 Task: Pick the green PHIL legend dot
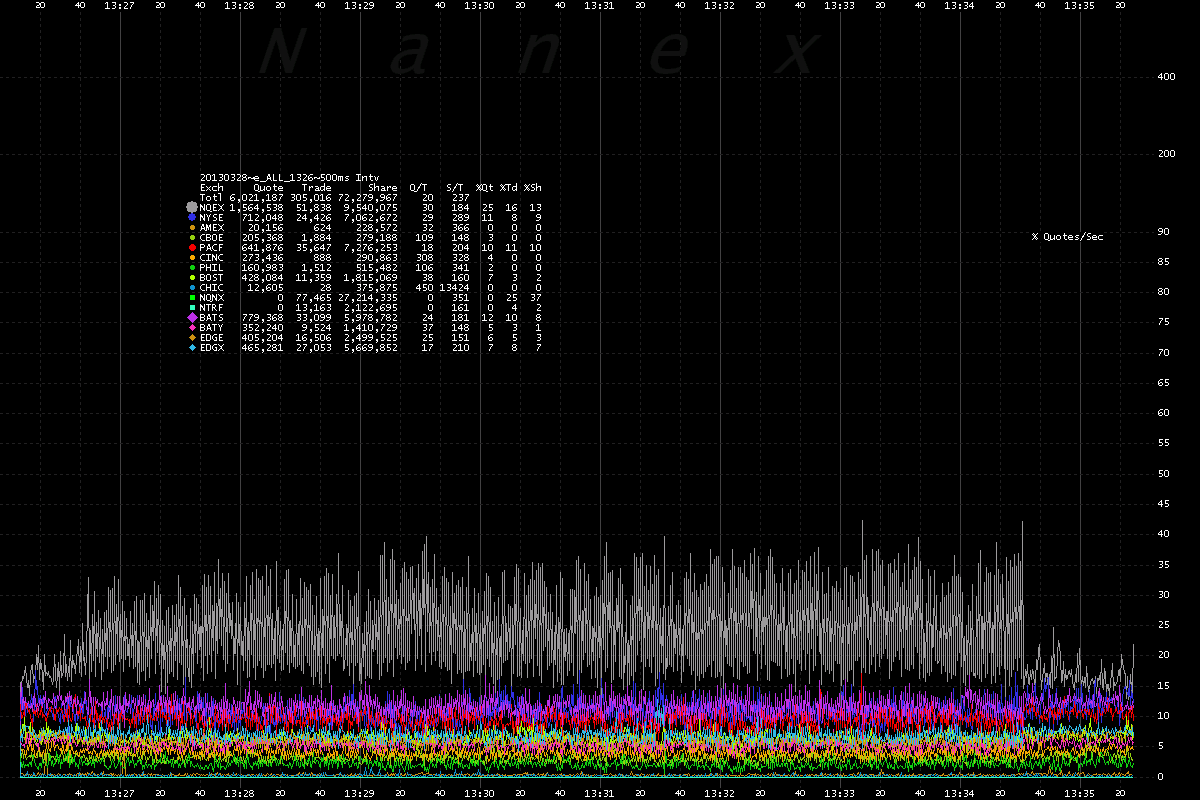191,267
